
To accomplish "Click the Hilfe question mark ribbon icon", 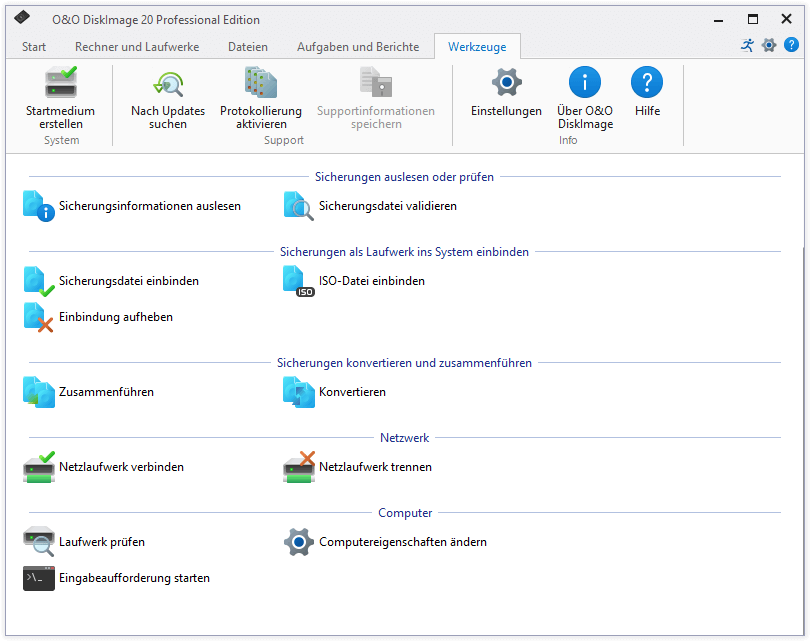I will tap(647, 82).
